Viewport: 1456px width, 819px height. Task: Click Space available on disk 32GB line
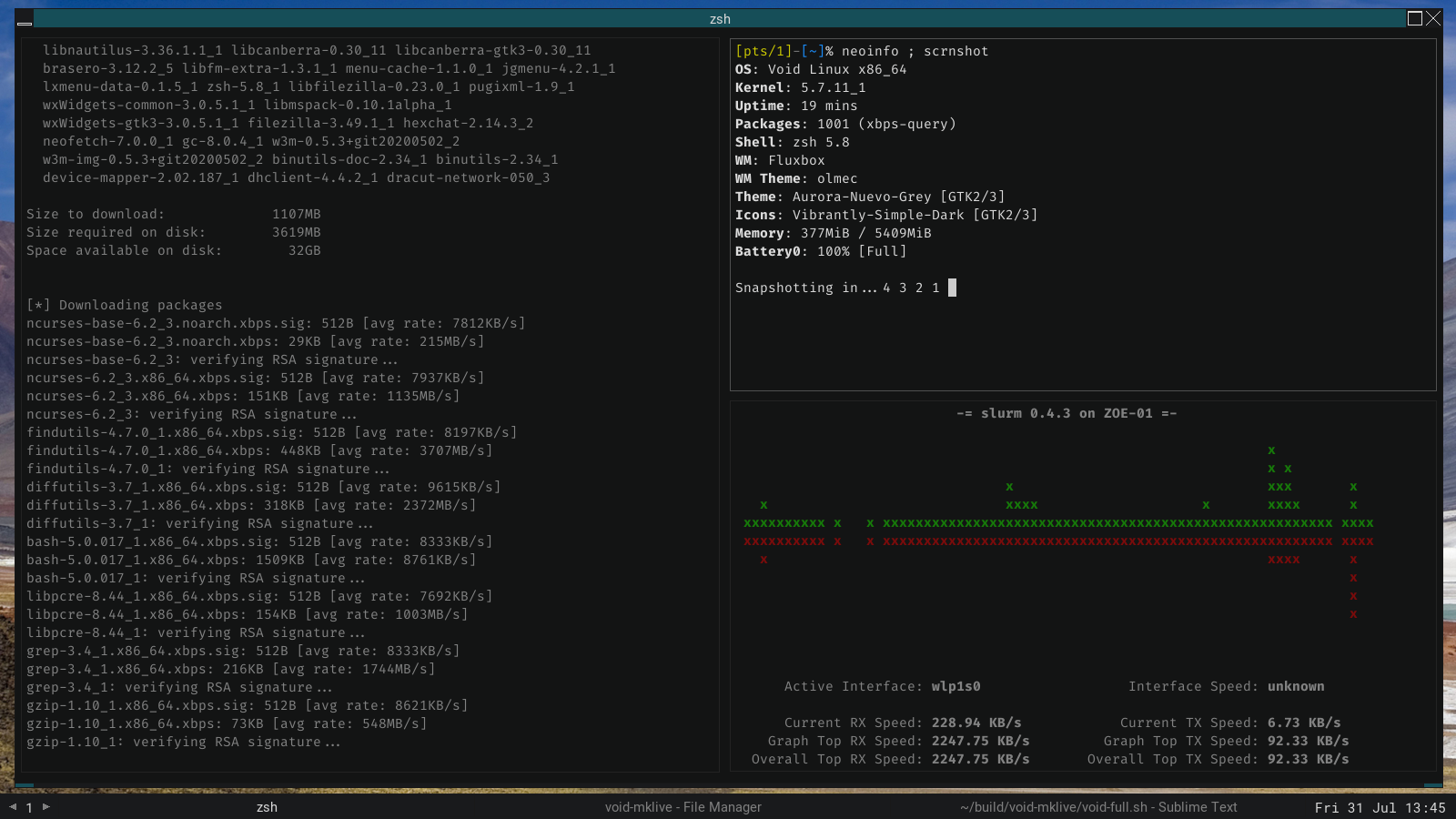tap(174, 250)
